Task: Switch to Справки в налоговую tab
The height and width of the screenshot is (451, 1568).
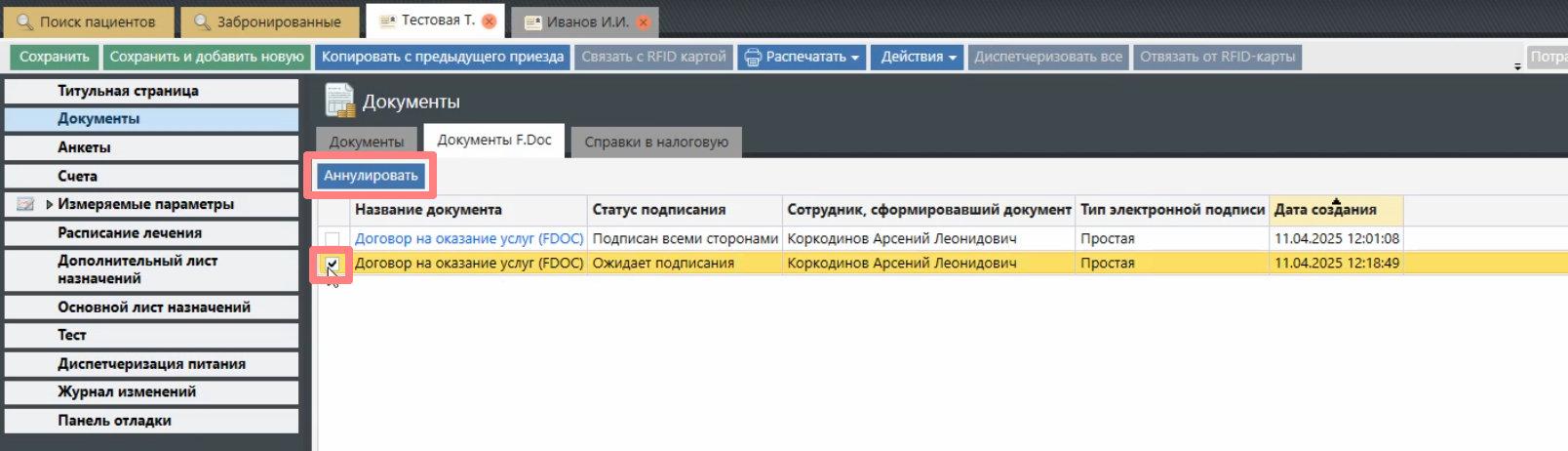Action: pyautogui.click(x=655, y=142)
